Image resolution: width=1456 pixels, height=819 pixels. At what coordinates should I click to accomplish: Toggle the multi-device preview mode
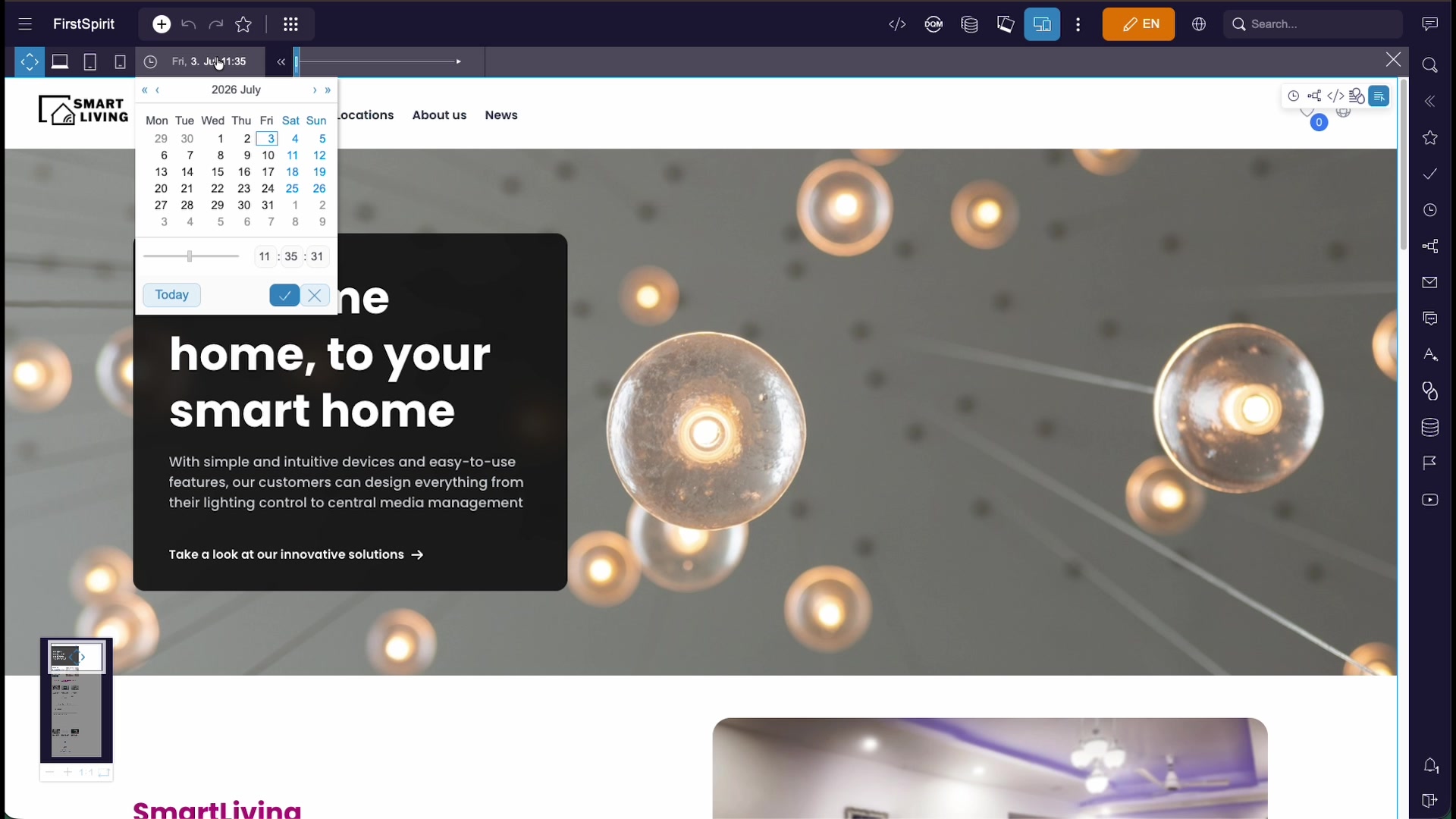[x=1042, y=24]
